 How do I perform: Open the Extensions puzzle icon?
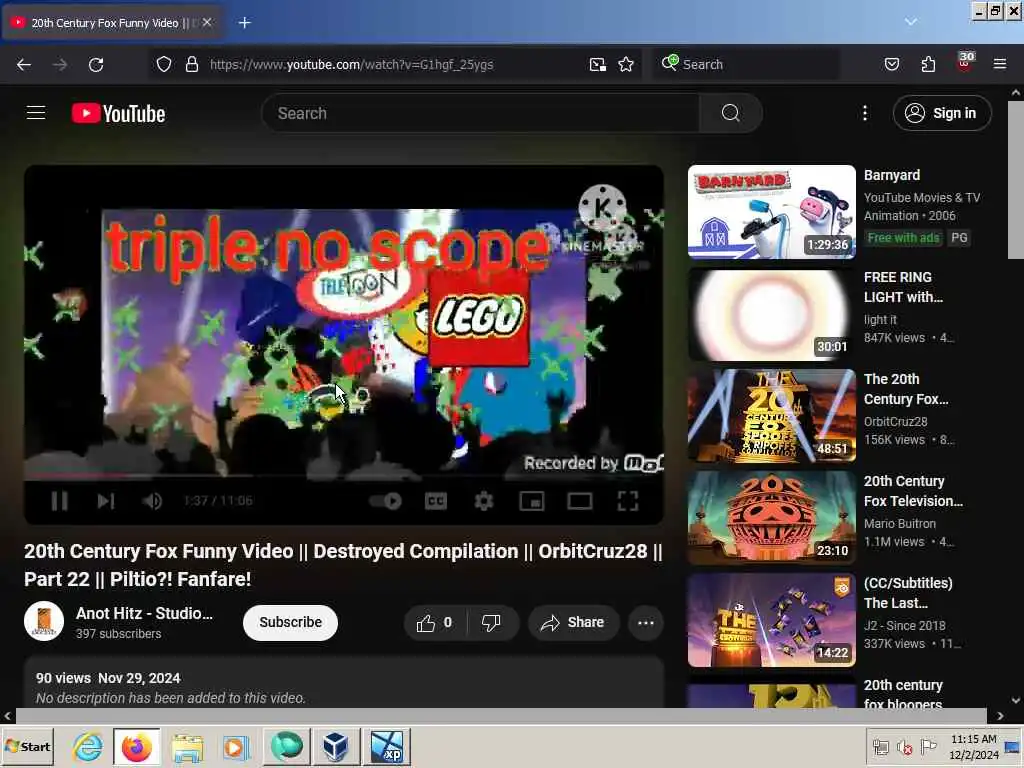tap(928, 64)
